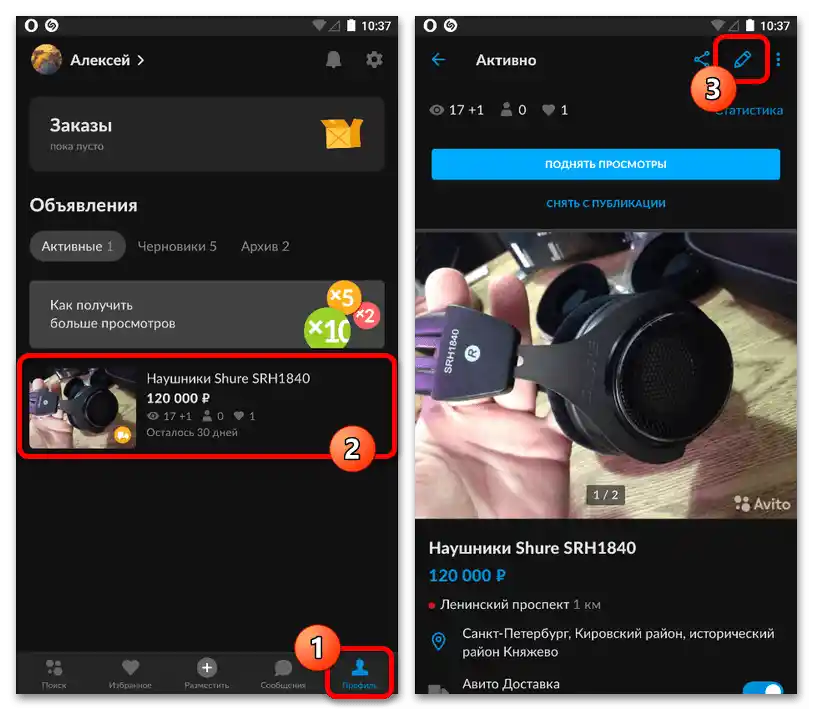The height and width of the screenshot is (710, 813).
Task: Open the map location pin icon
Action: (x=439, y=642)
